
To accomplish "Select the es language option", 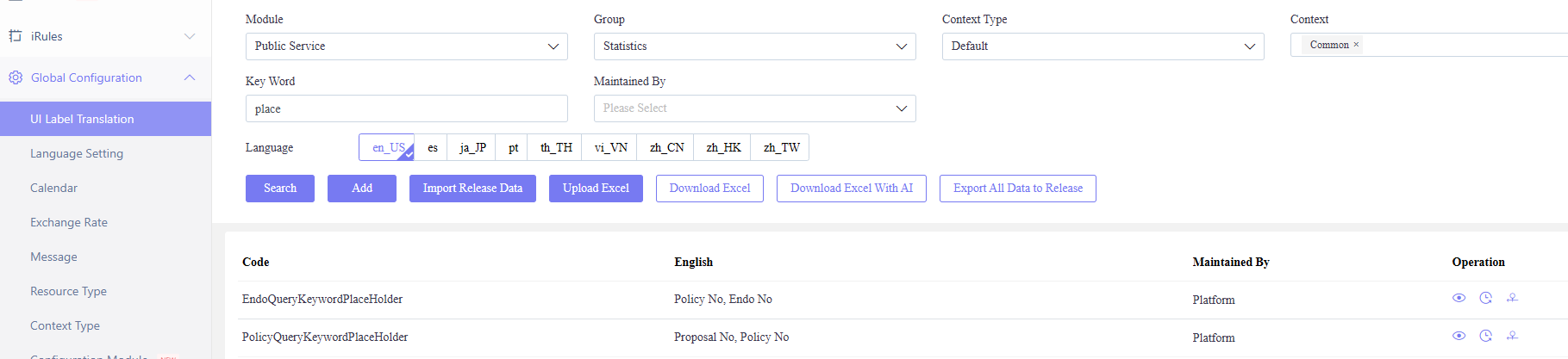I will pos(432,147).
